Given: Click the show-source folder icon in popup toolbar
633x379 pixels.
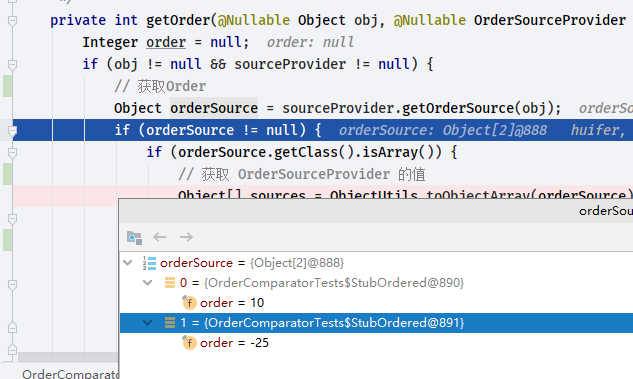Looking at the screenshot, I should click(x=134, y=237).
